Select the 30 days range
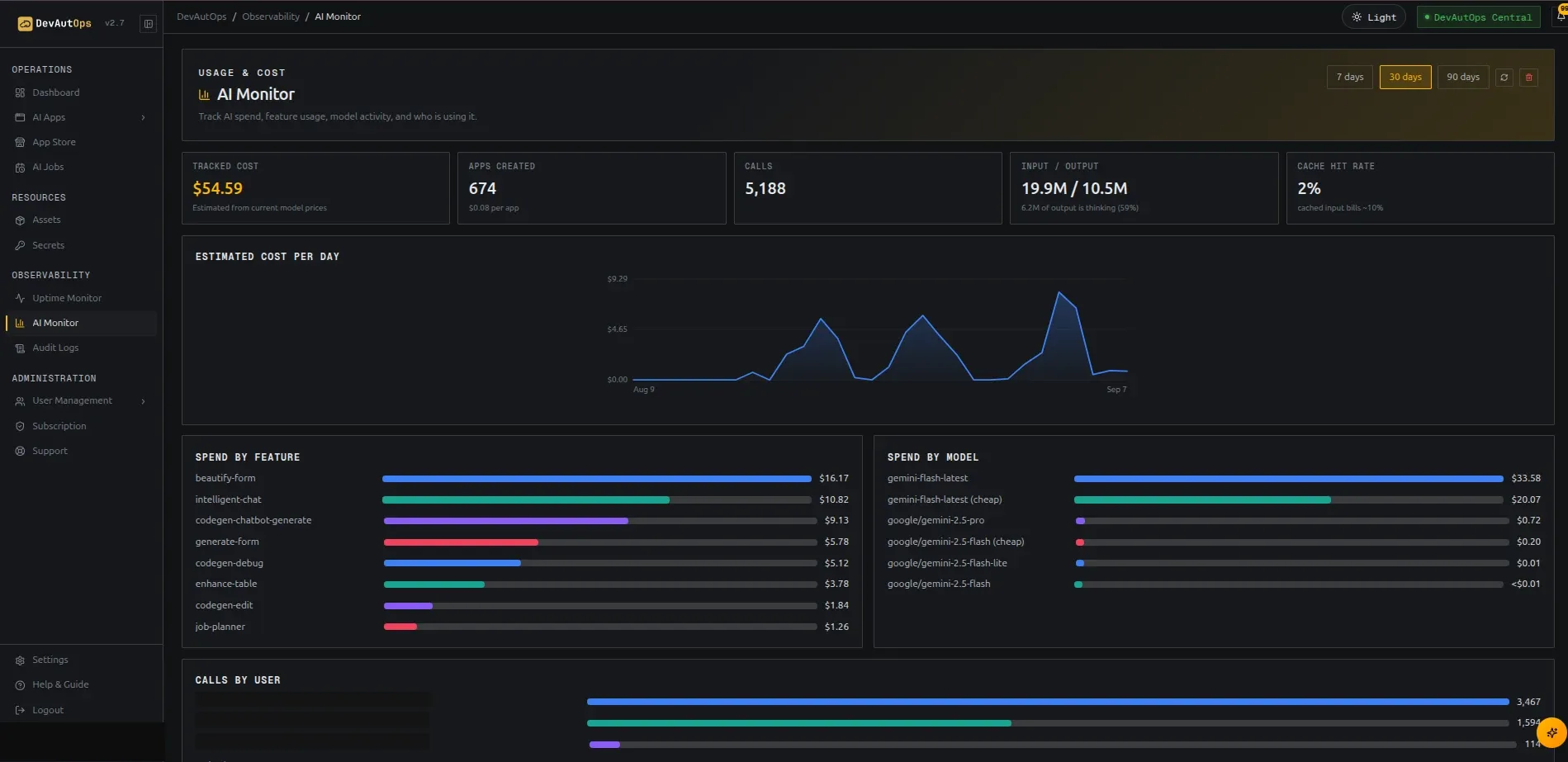The width and height of the screenshot is (1568, 762). [x=1405, y=78]
